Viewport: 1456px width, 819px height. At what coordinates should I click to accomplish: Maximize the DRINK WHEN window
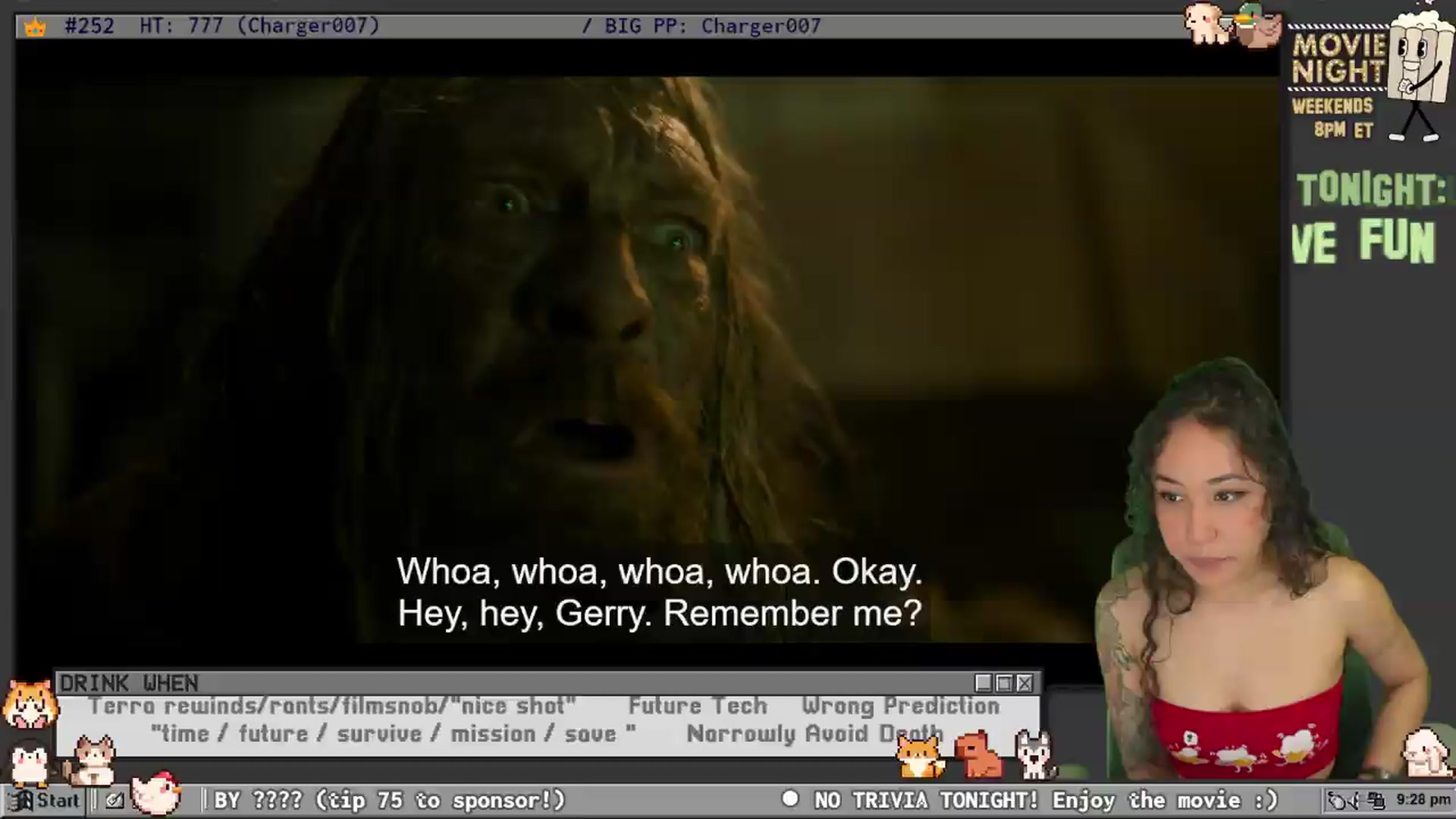pyautogui.click(x=1004, y=683)
